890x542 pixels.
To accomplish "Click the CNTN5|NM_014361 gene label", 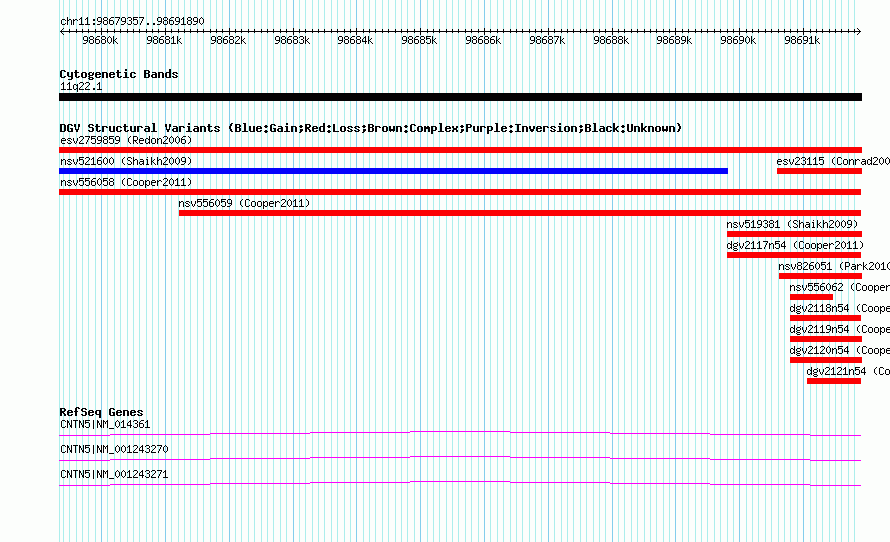I will coord(105,425).
